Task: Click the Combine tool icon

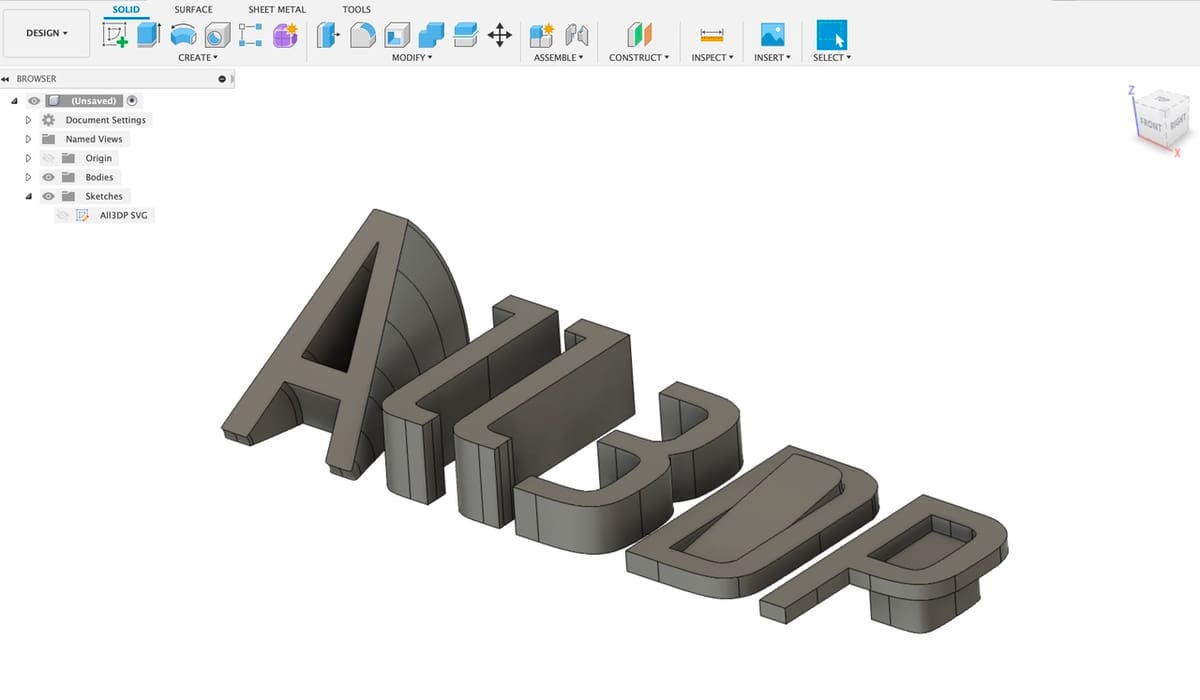Action: (x=431, y=35)
